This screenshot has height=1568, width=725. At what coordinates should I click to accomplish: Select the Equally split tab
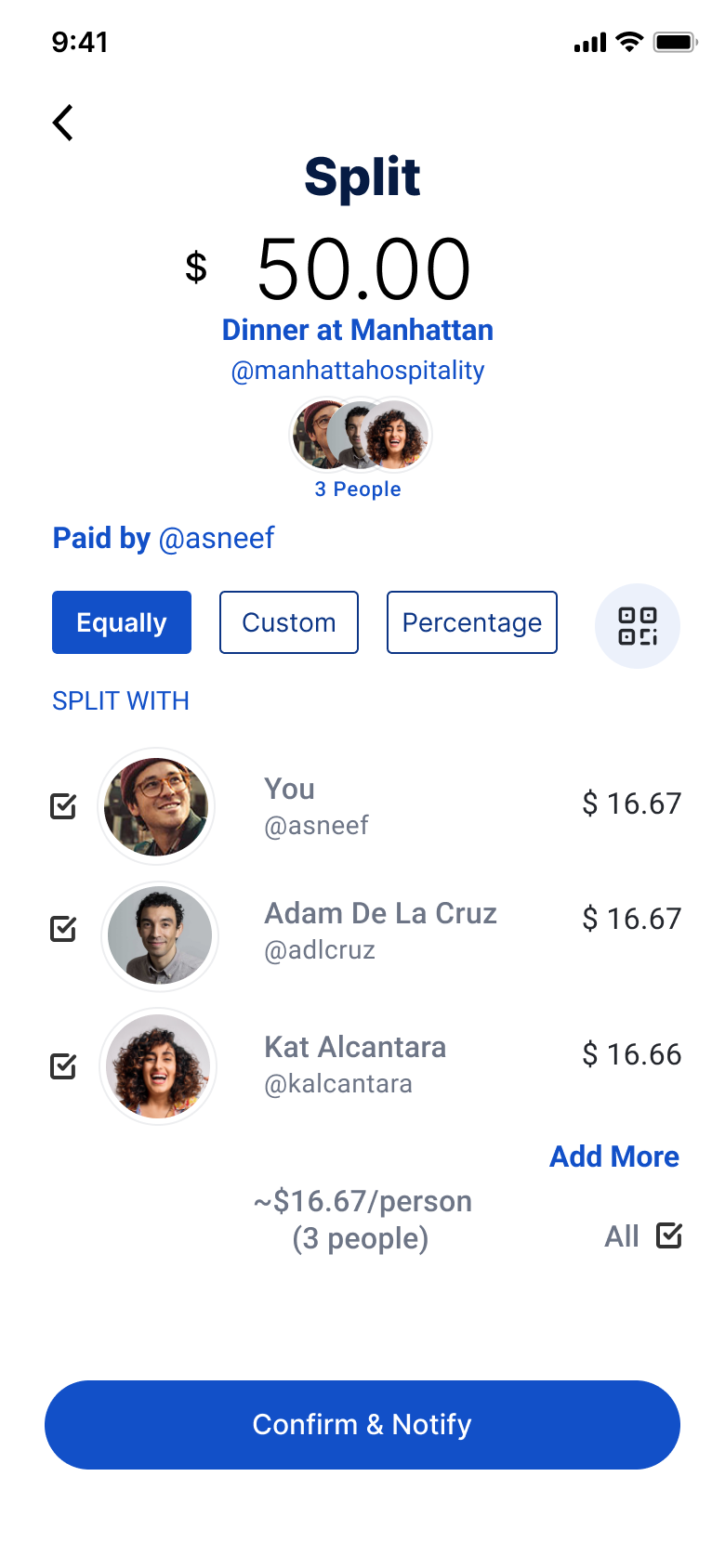point(122,622)
